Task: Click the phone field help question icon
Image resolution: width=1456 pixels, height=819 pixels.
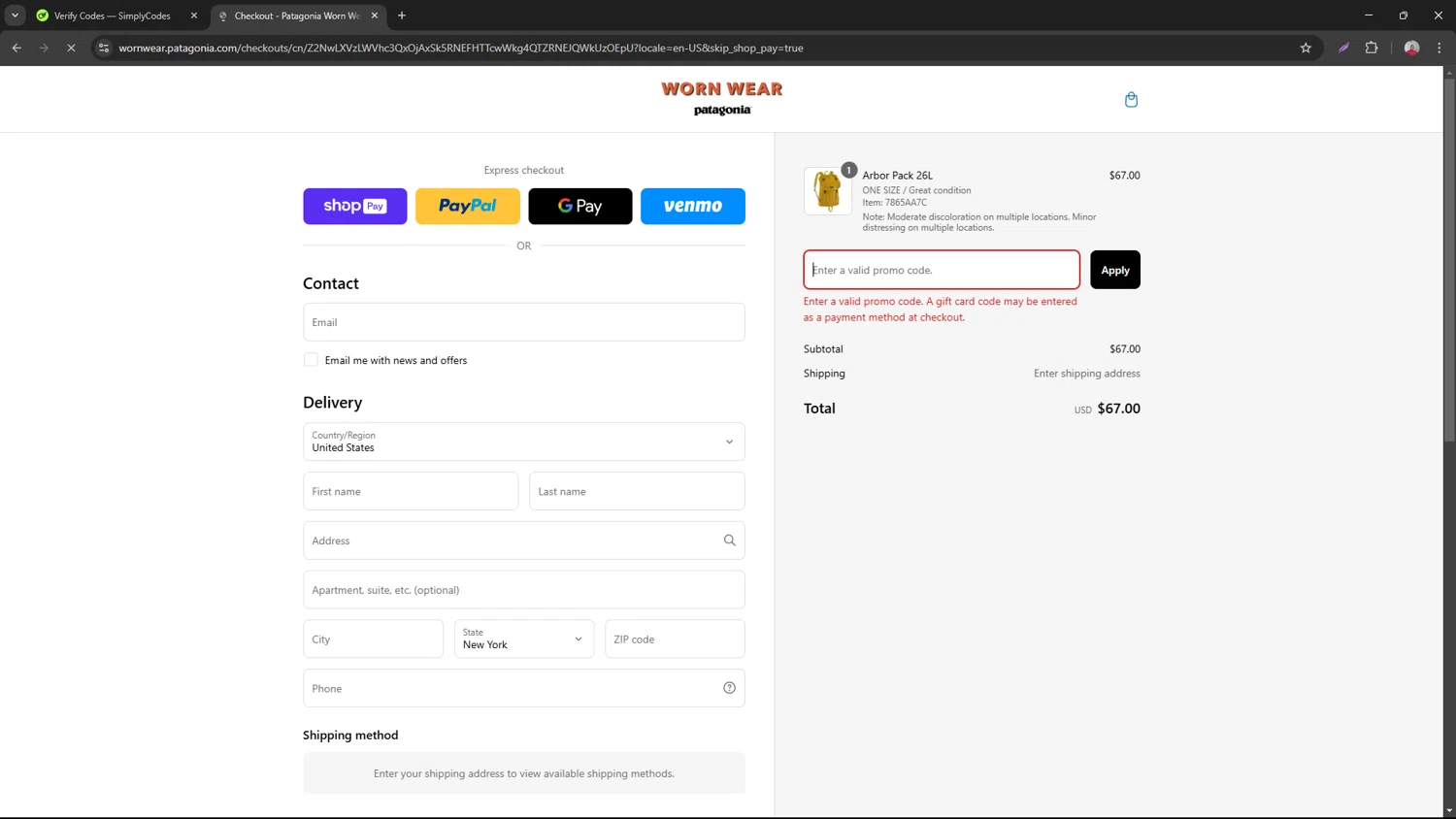Action: pyautogui.click(x=729, y=688)
